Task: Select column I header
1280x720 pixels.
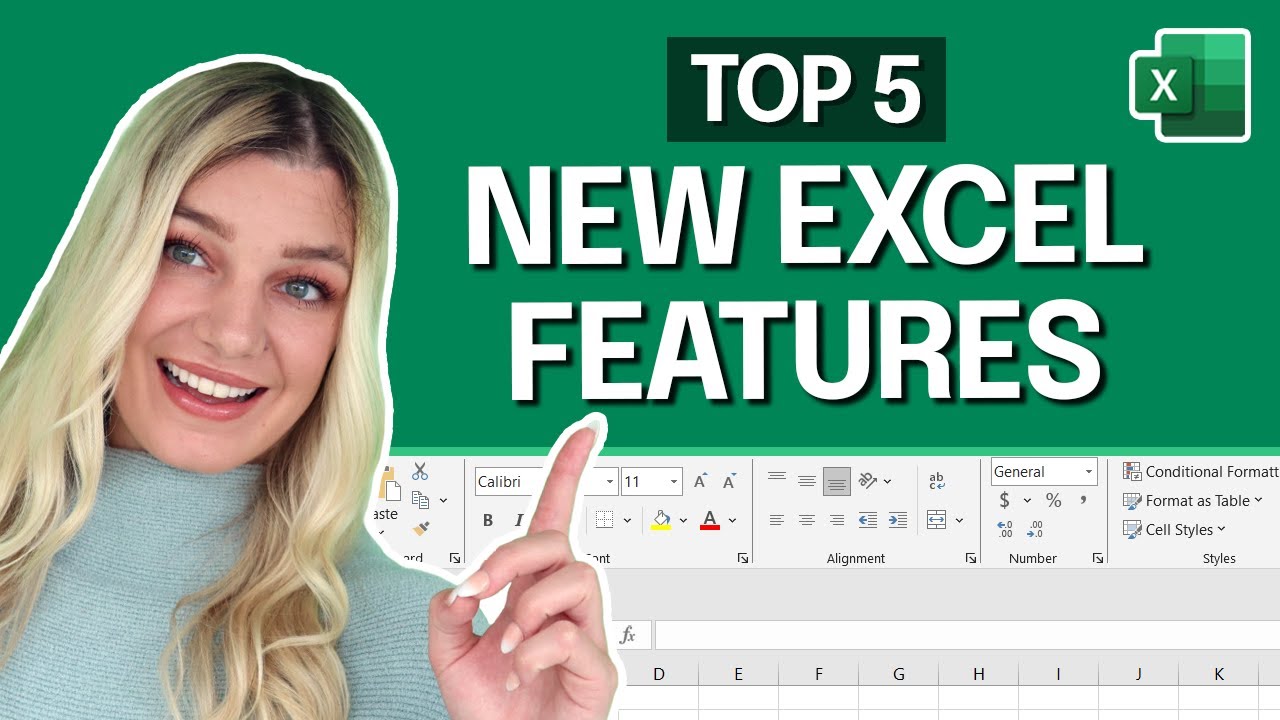Action: tap(1058, 675)
